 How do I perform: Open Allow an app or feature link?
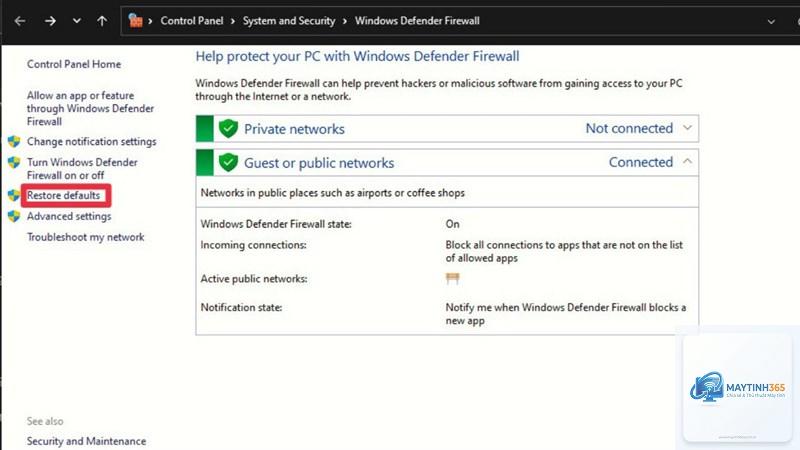(x=90, y=108)
